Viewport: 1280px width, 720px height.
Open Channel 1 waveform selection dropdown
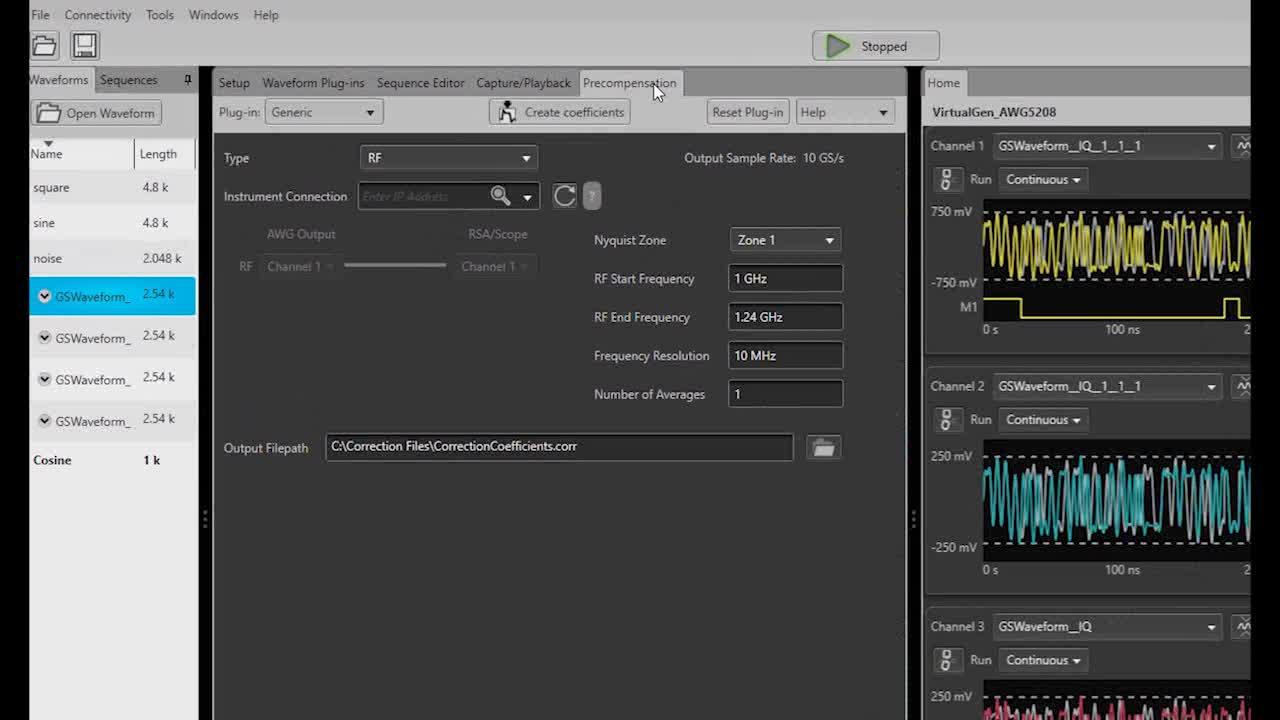coord(1107,146)
